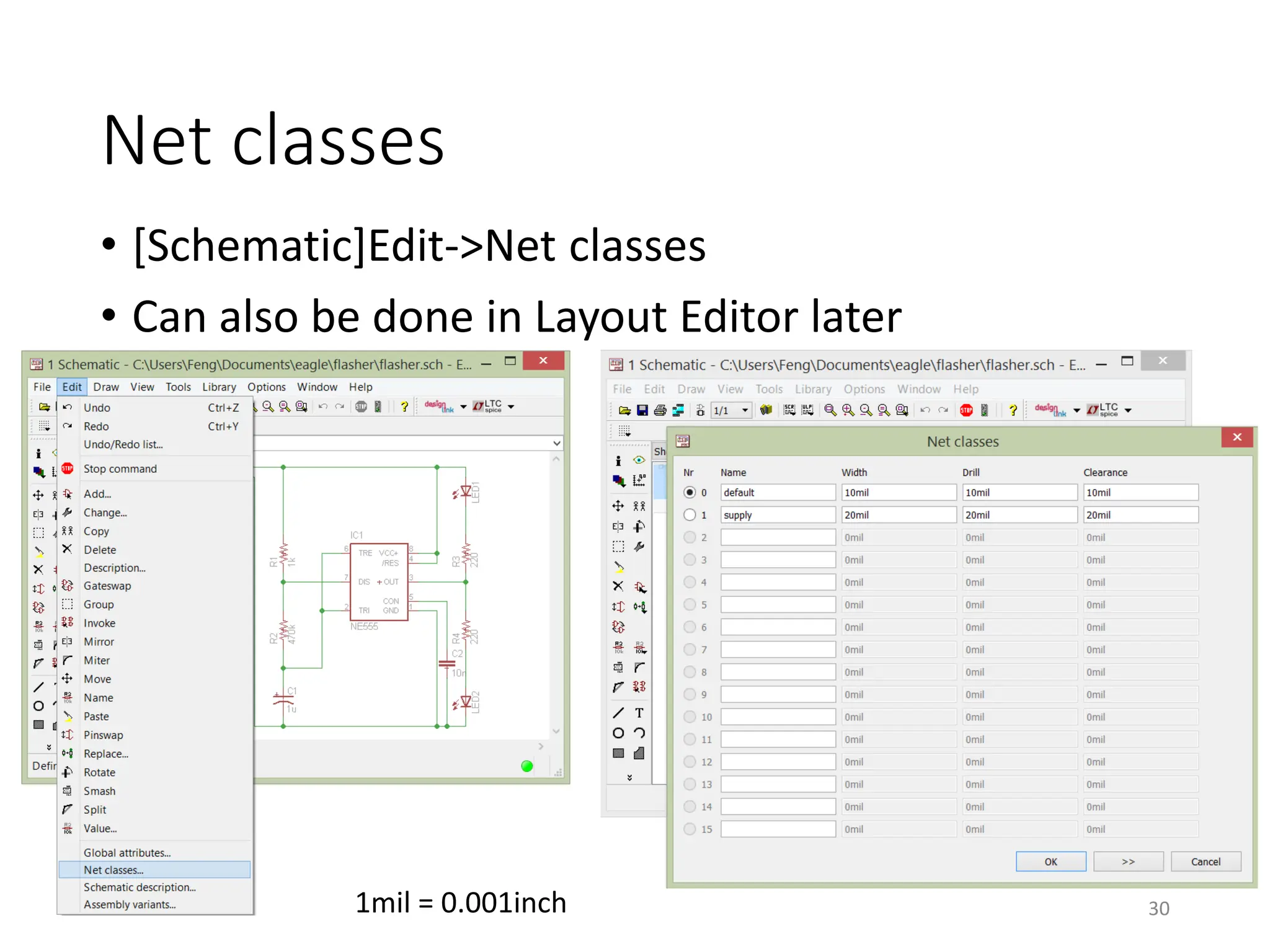Select the Mark tool in right palette
1270x952 pixels.
(639, 480)
